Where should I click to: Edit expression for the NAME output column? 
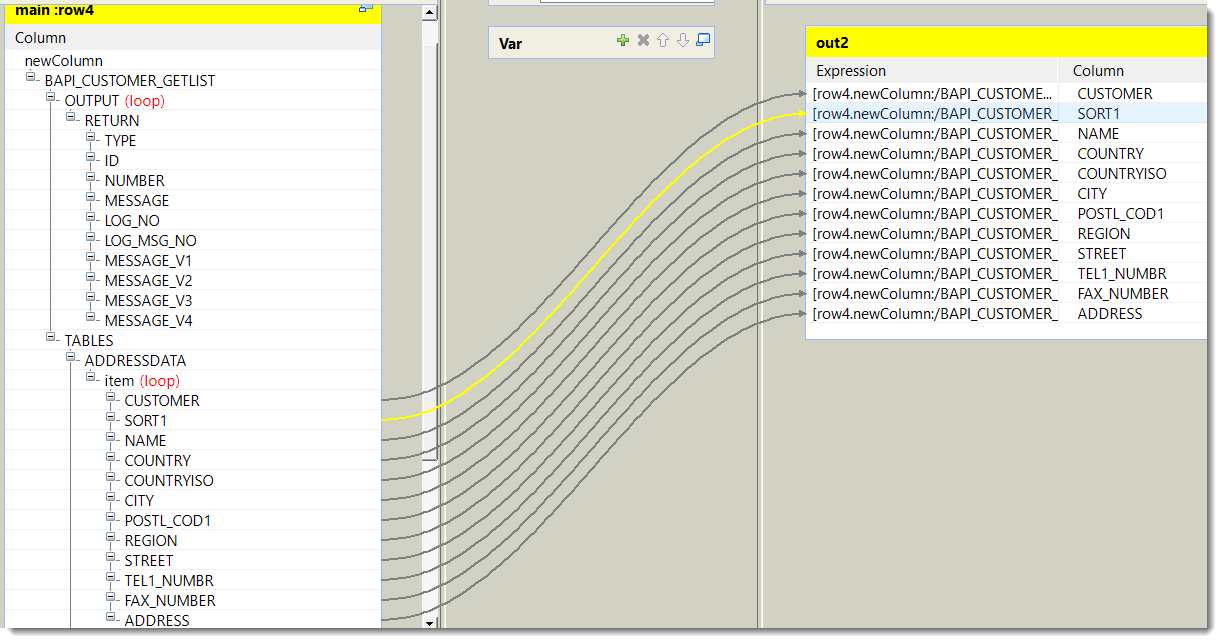[932, 133]
